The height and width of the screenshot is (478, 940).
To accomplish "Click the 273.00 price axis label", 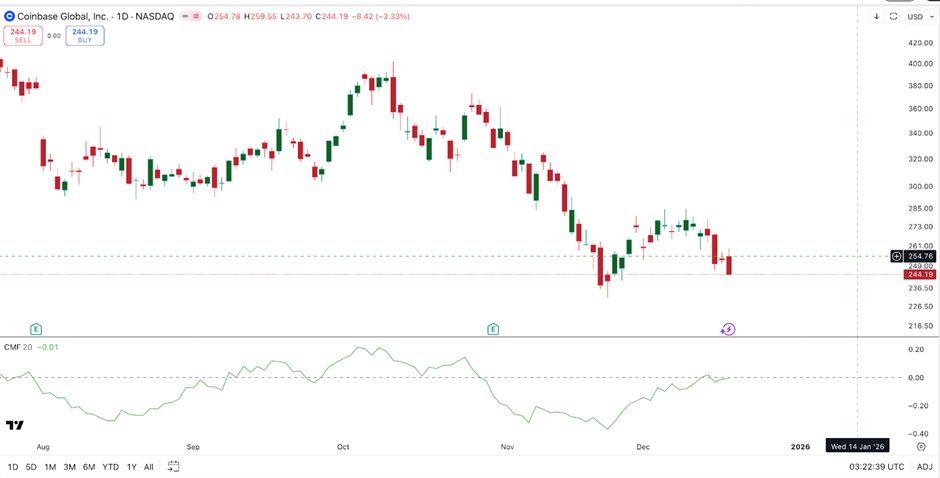I will point(921,227).
